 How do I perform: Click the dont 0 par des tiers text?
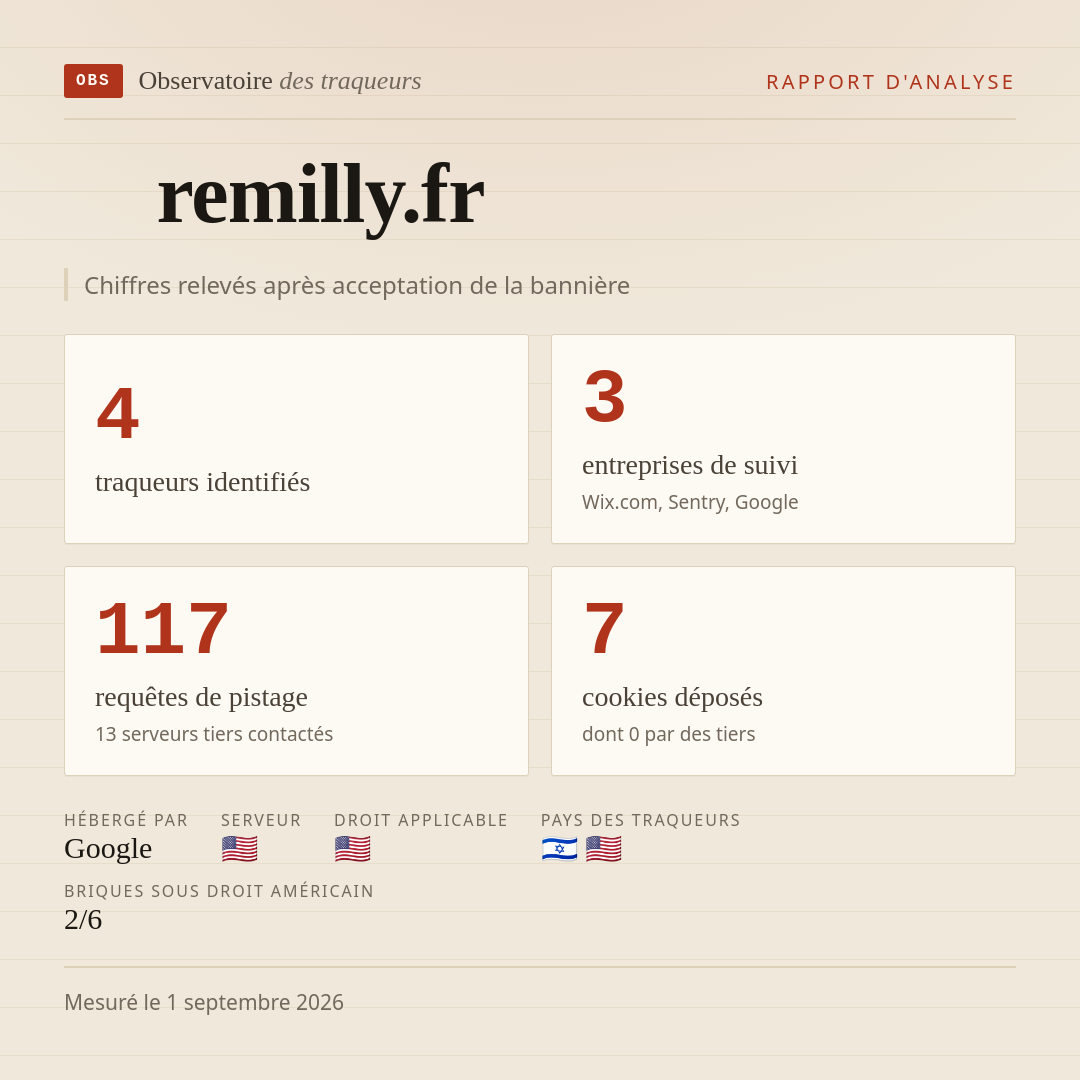(x=669, y=734)
